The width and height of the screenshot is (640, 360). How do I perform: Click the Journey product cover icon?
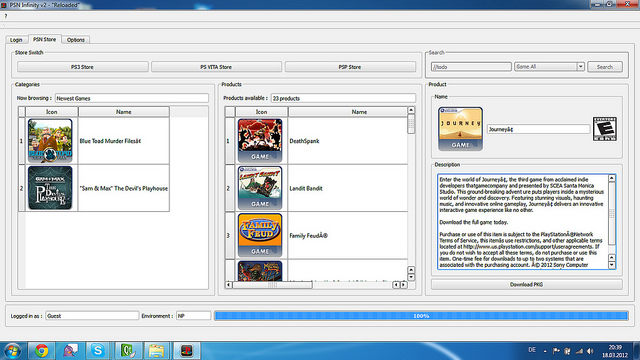coord(460,129)
